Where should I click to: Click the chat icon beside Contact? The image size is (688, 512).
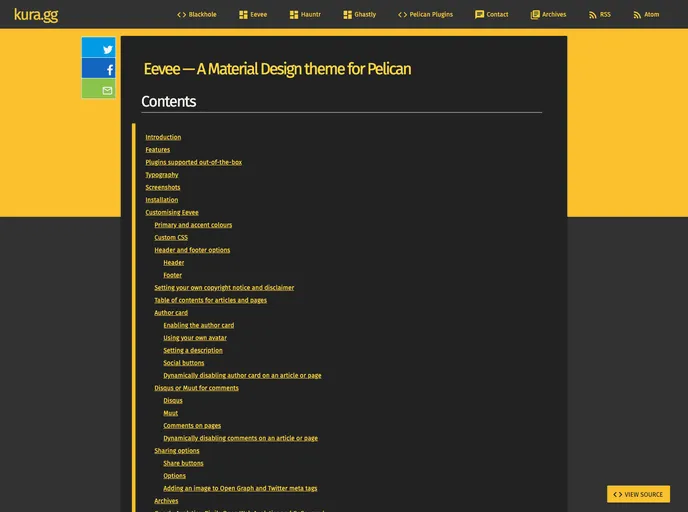[479, 14]
